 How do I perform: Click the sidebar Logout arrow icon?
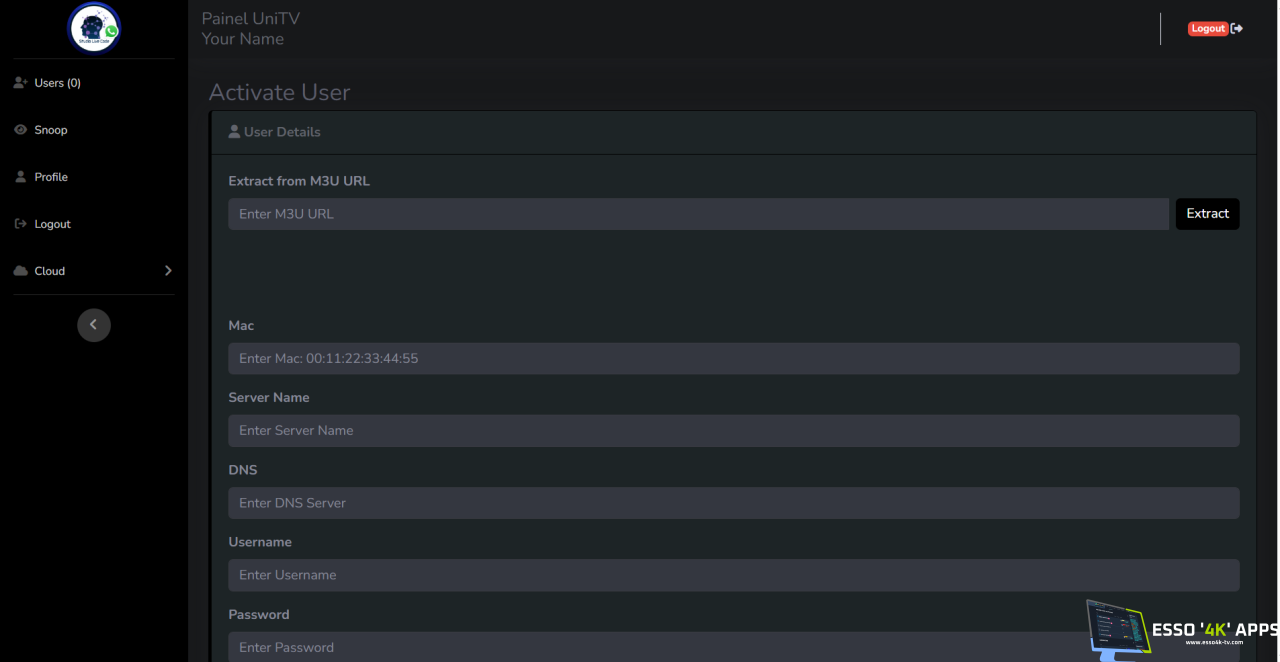20,224
